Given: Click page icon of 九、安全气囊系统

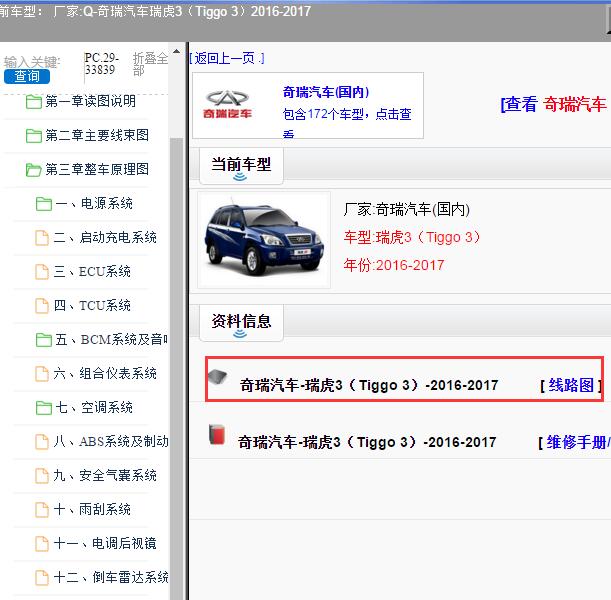Looking at the screenshot, I should pos(42,476).
